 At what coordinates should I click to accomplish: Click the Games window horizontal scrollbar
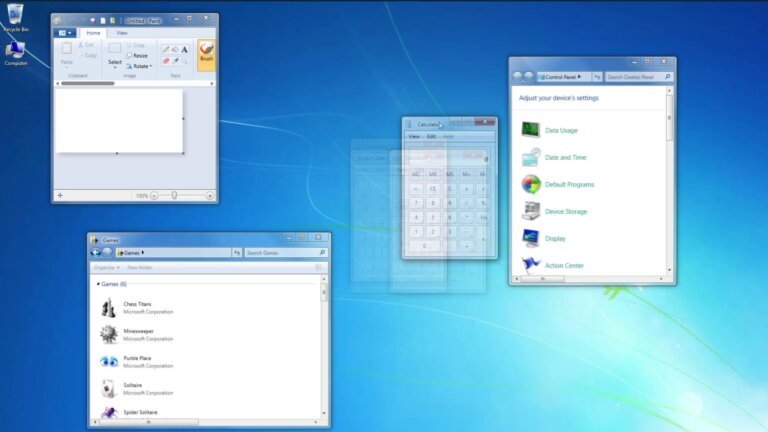tap(148, 422)
